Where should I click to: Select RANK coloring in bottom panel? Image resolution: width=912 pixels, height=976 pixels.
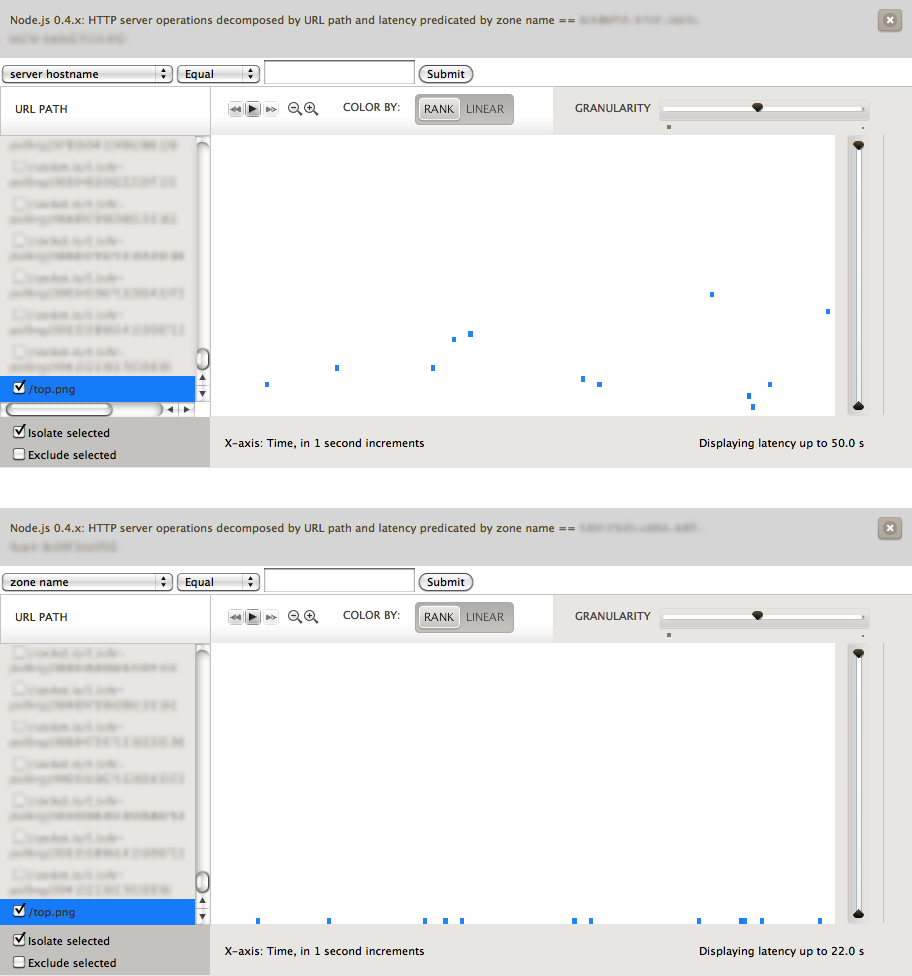click(x=439, y=617)
